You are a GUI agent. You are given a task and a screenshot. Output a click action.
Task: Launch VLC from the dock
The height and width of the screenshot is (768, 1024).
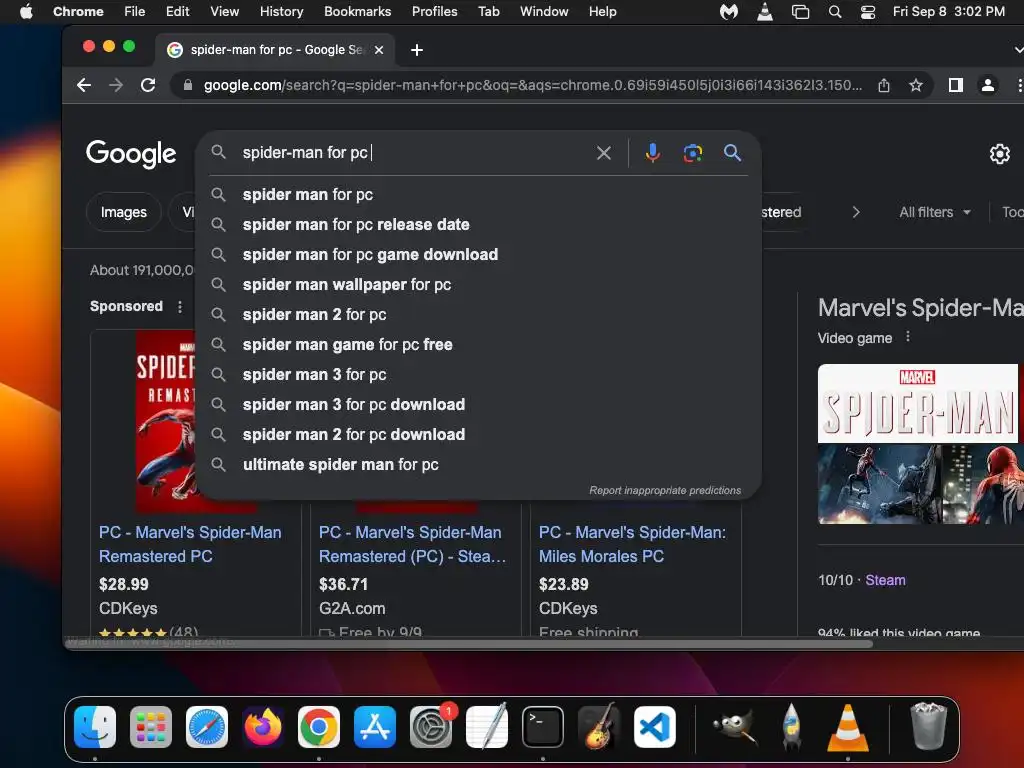pyautogui.click(x=848, y=727)
